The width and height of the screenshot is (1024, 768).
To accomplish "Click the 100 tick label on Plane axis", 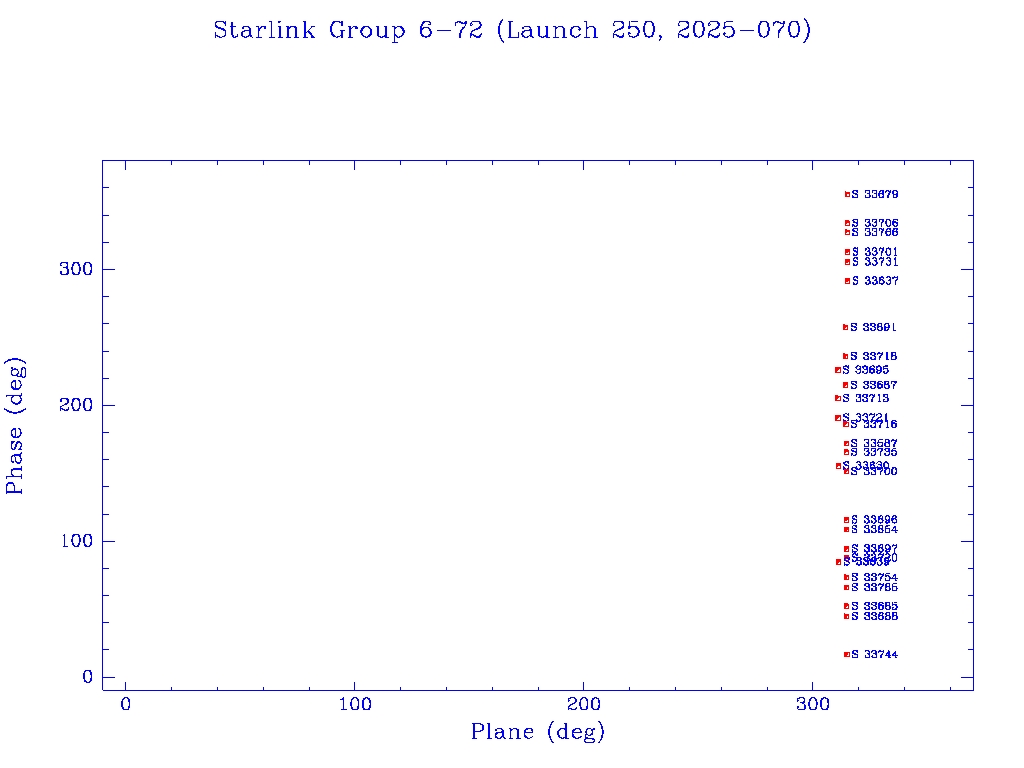I will tap(355, 705).
